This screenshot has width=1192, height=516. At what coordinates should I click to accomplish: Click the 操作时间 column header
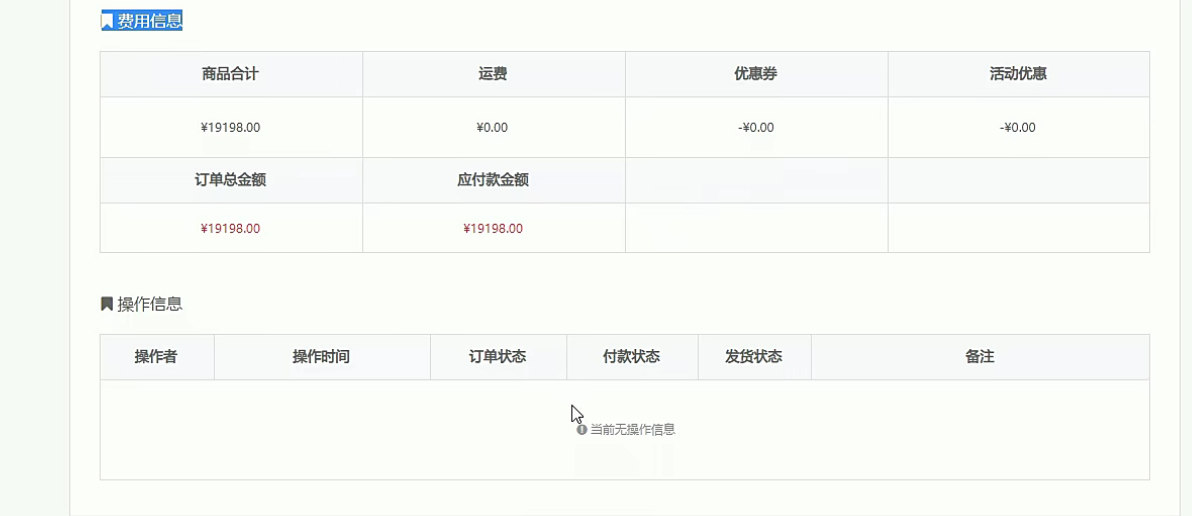322,356
